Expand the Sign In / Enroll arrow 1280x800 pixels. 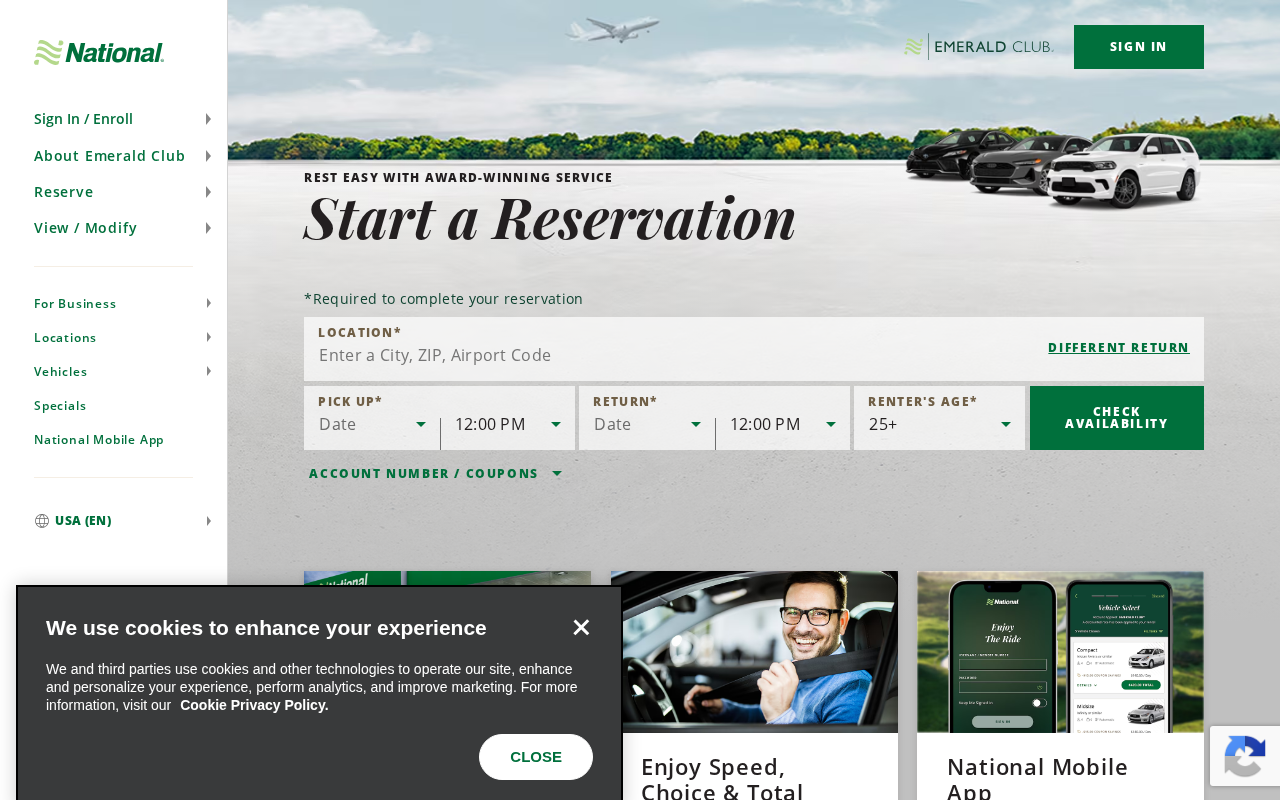pyautogui.click(x=208, y=119)
